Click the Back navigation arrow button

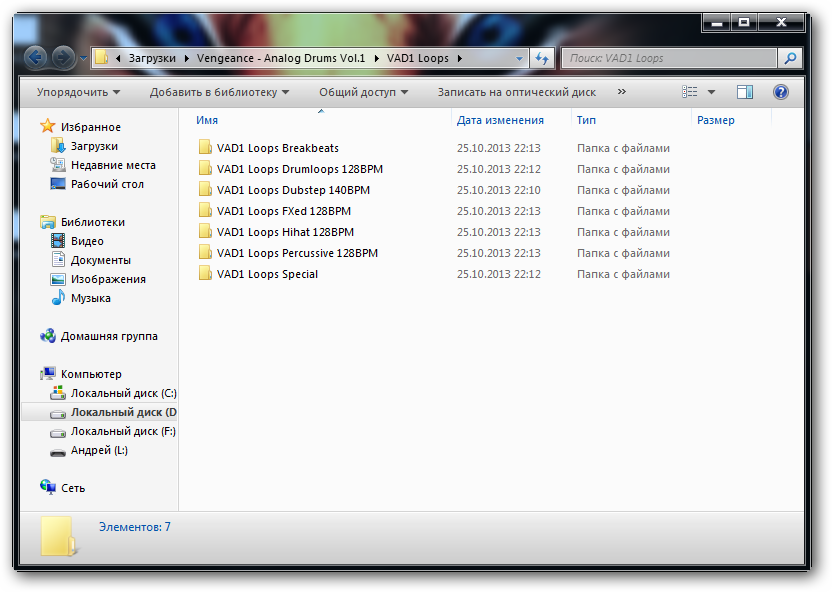[x=36, y=58]
